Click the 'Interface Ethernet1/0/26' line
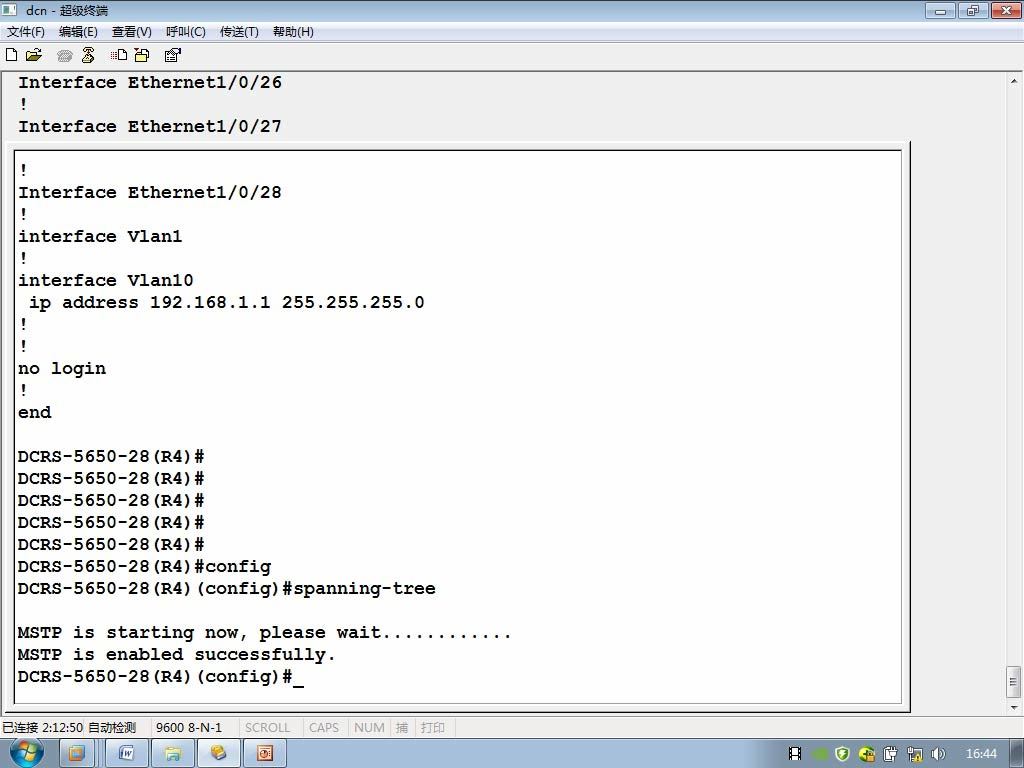Viewport: 1024px width, 768px height. pyautogui.click(x=150, y=82)
